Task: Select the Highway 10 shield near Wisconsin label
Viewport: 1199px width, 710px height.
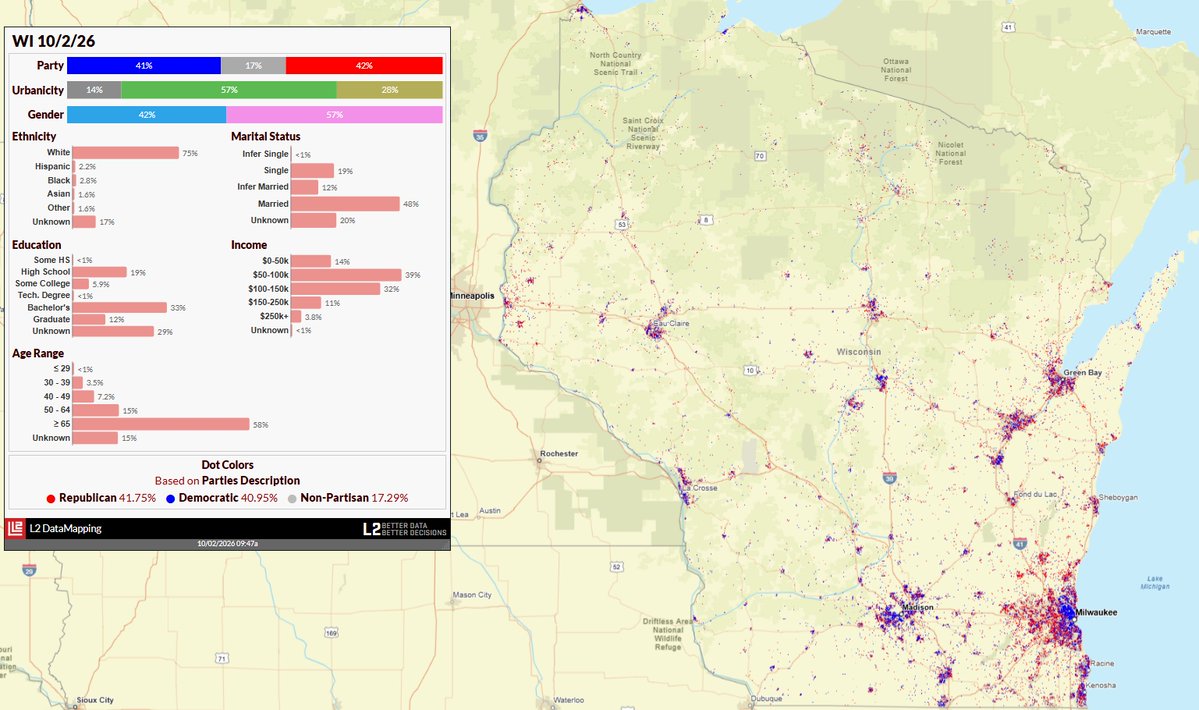Action: click(751, 371)
